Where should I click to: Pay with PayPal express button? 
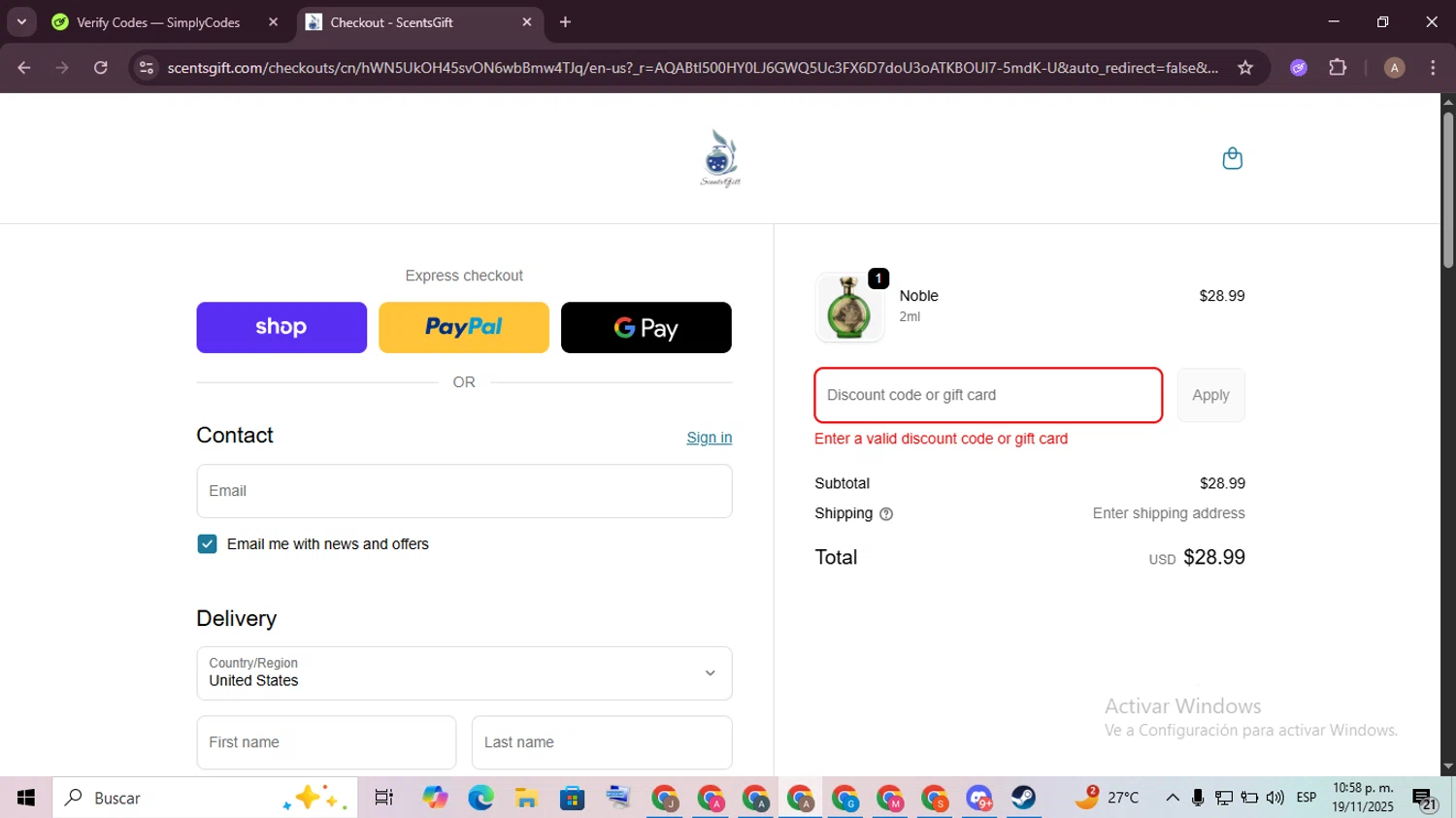point(464,328)
